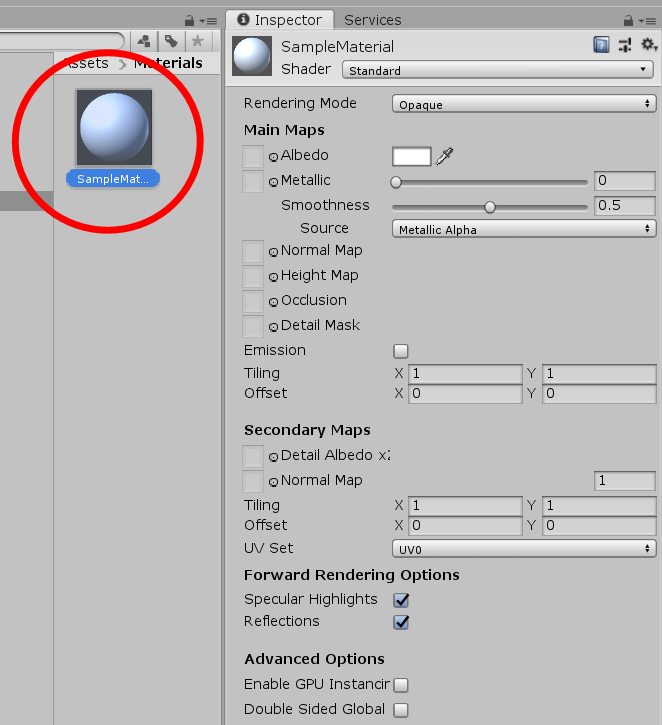
Task: Click the Metallic texture slot
Action: [x=253, y=181]
